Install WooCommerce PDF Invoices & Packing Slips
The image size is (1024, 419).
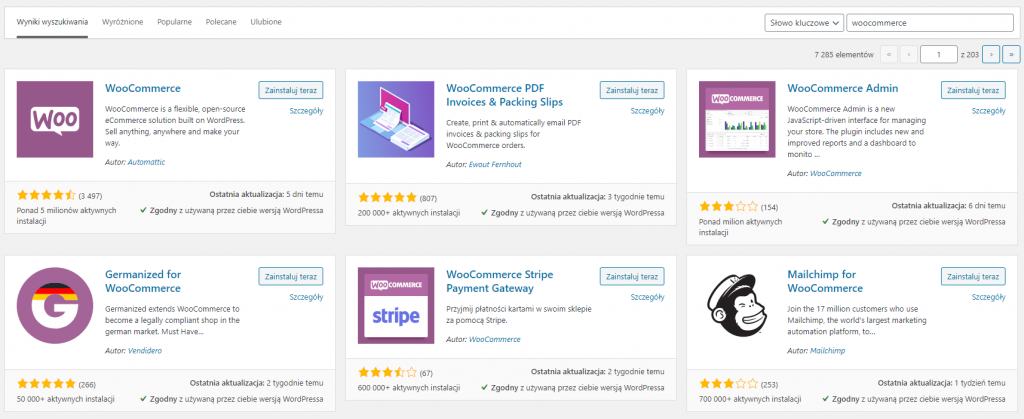(x=632, y=90)
